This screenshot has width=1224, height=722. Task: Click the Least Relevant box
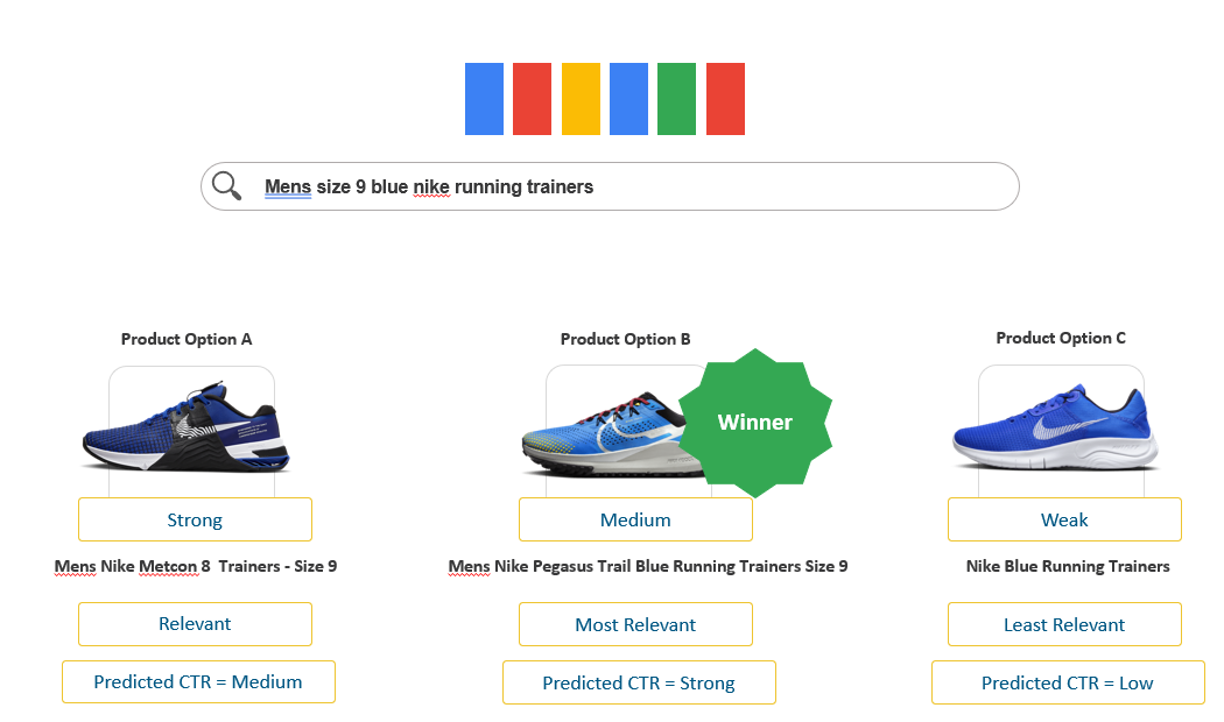(1064, 624)
